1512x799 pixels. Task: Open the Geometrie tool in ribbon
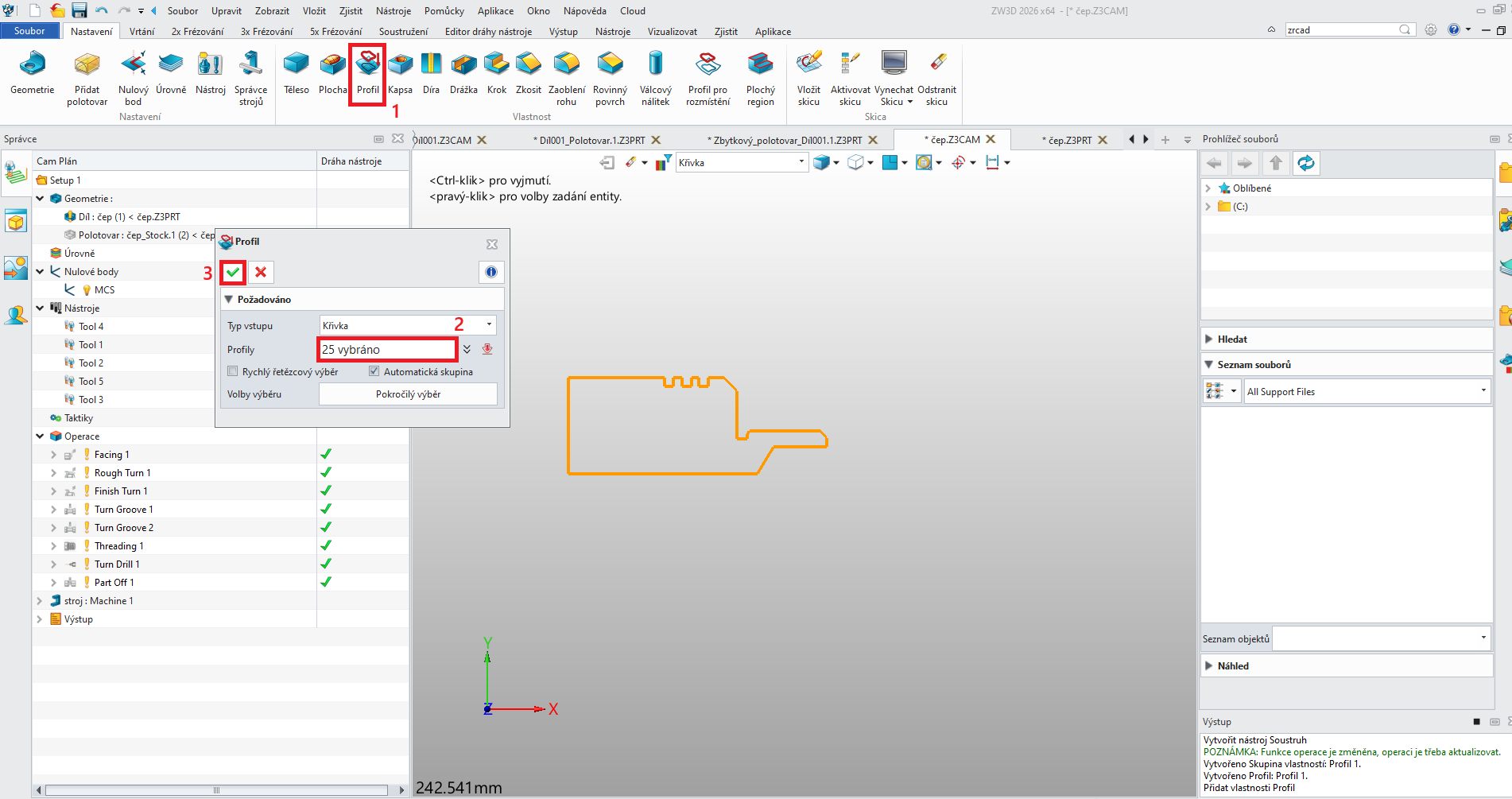coord(32,73)
